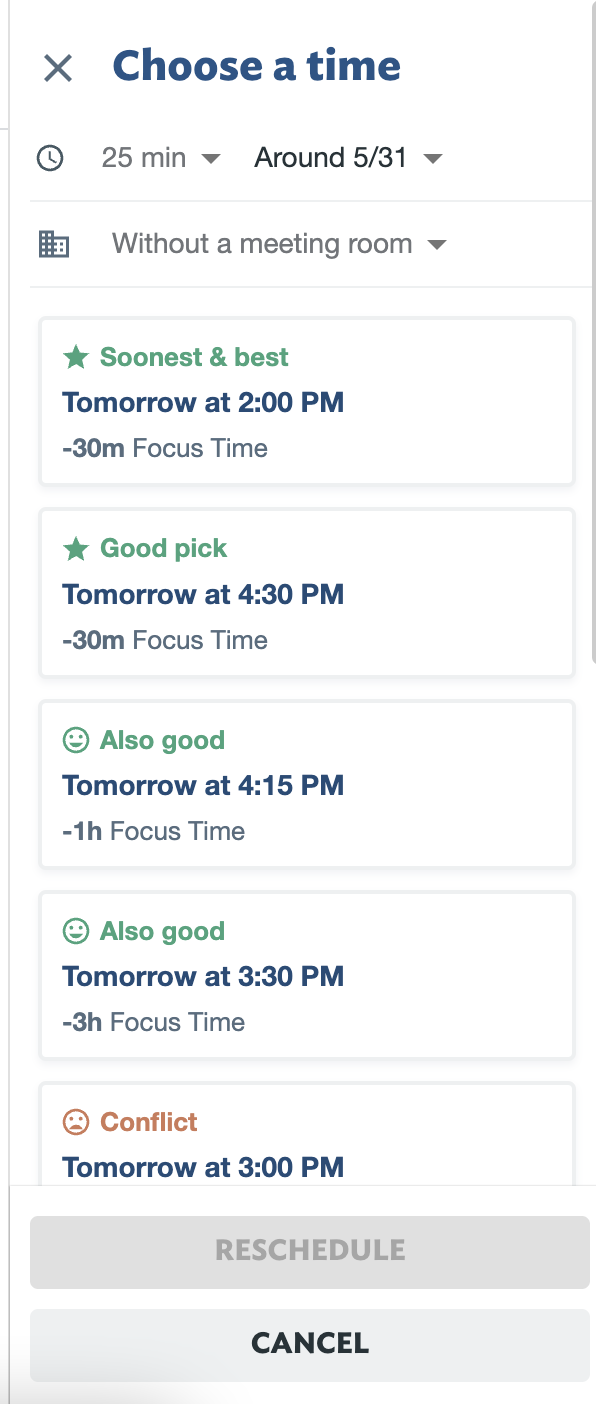Choose the Tomorrow at 4:15 PM card
The image size is (596, 1404).
click(307, 784)
